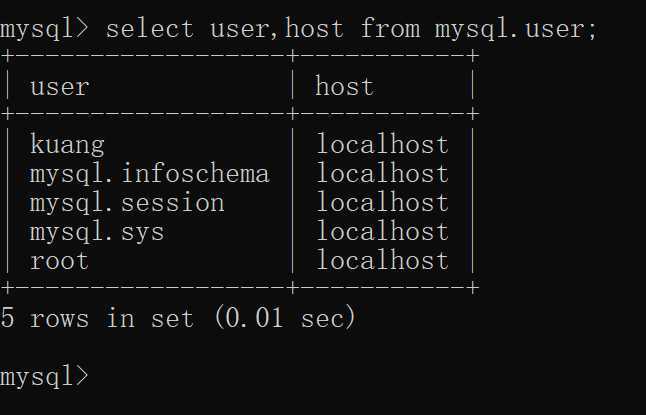
Task: Click the 'mysql.infoschema' user entry
Action: 150,174
